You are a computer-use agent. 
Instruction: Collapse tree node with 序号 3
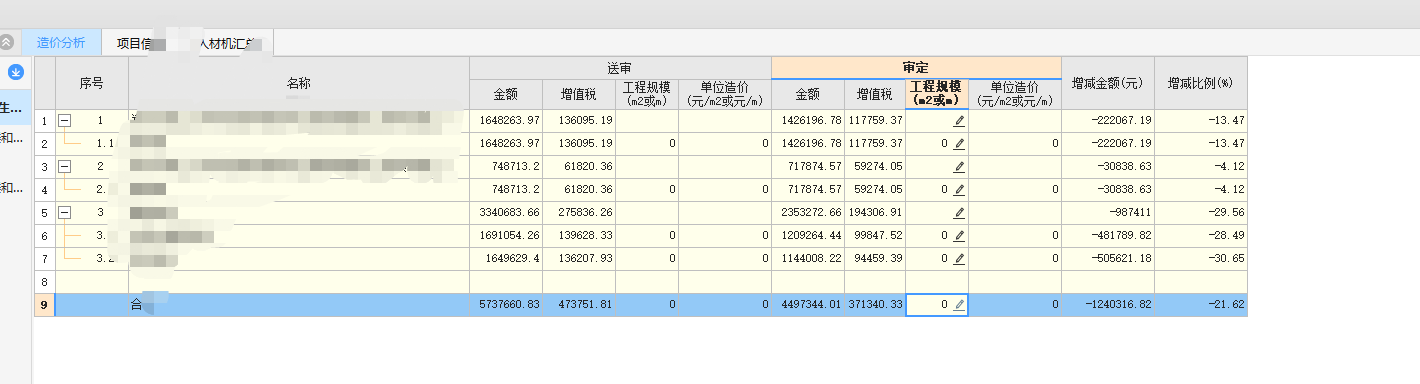[65, 212]
